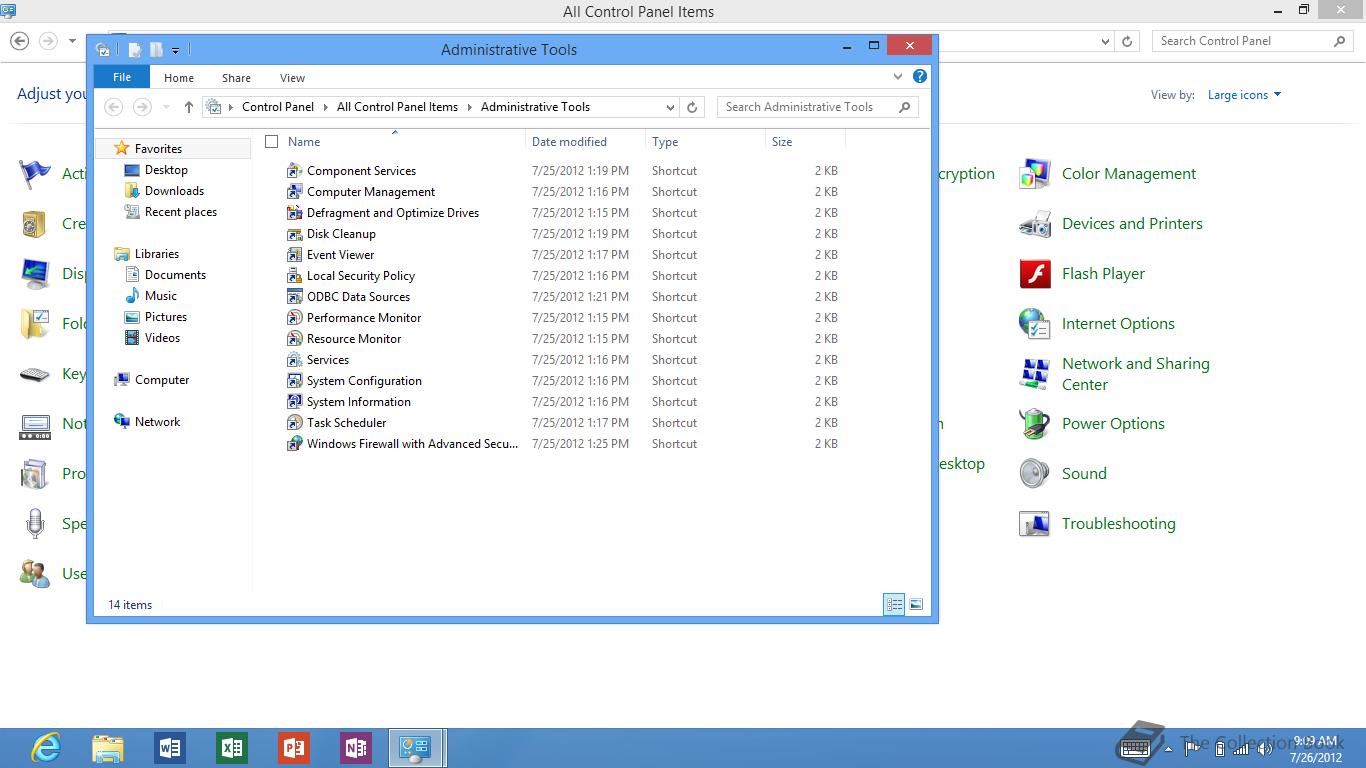1366x768 pixels.
Task: Expand the address bar history dropdown
Action: (670, 107)
